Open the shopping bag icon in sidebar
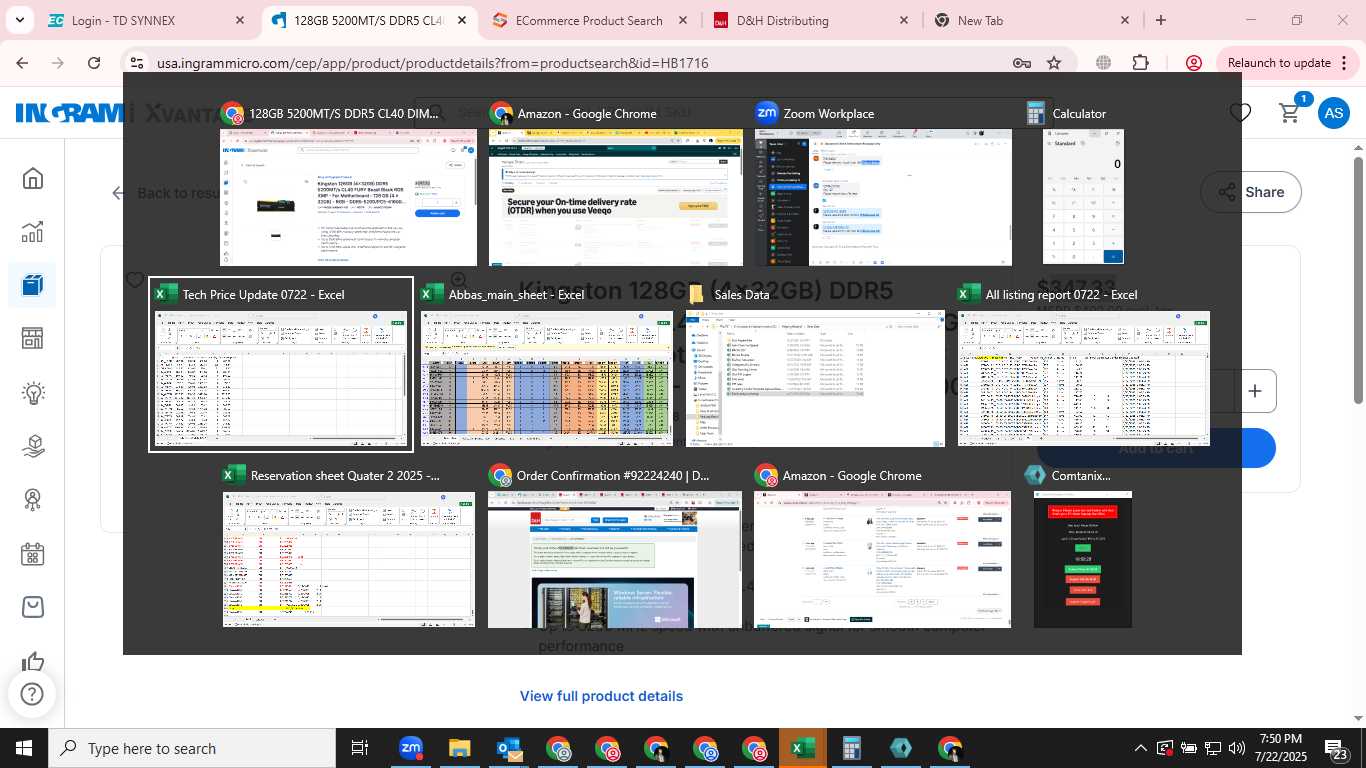The height and width of the screenshot is (768, 1366). (x=33, y=607)
